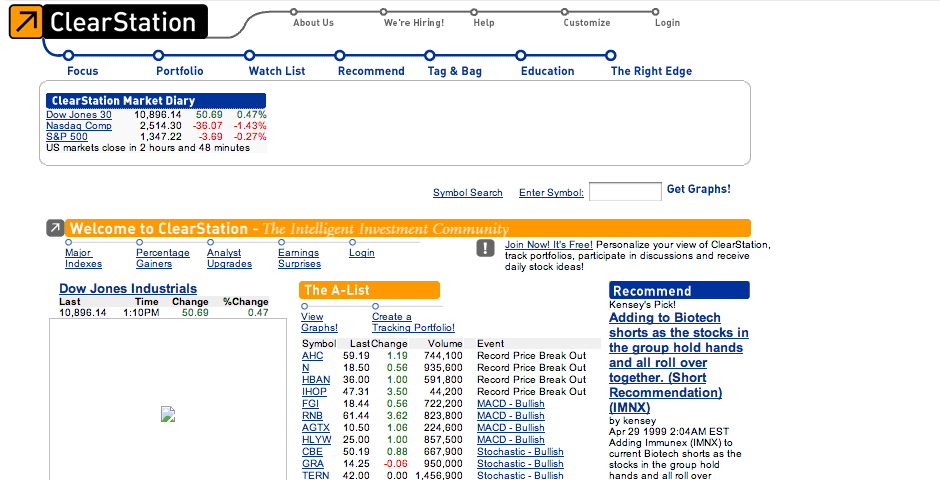Open the IHOP symbol link
Image resolution: width=940 pixels, height=480 pixels.
(314, 392)
